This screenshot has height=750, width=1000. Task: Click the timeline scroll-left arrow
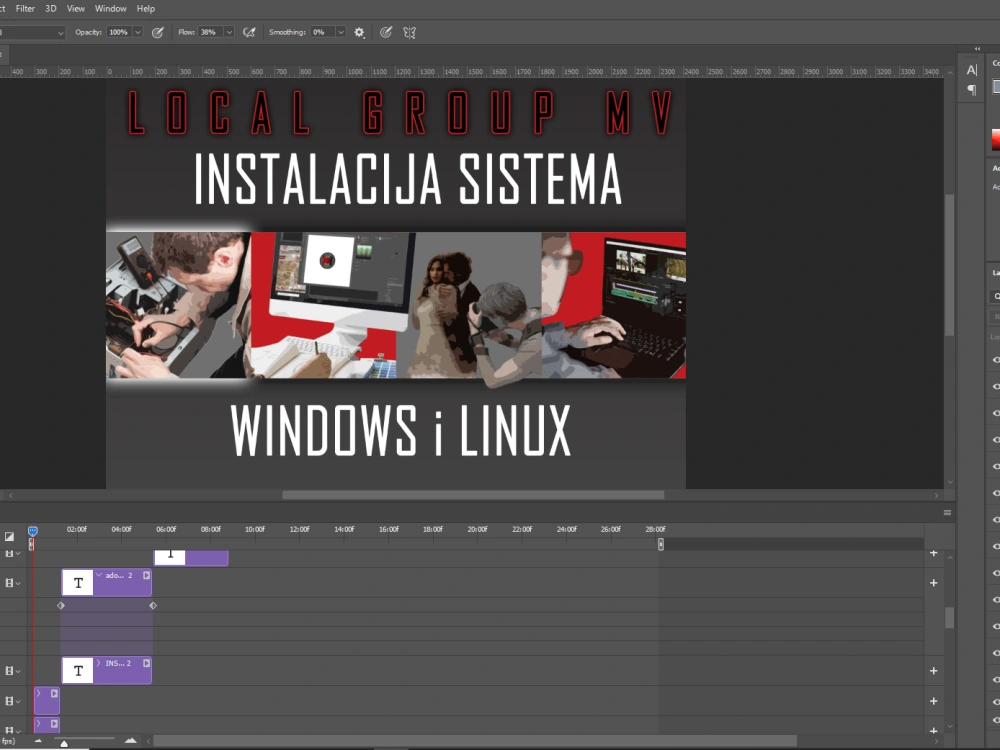148,740
